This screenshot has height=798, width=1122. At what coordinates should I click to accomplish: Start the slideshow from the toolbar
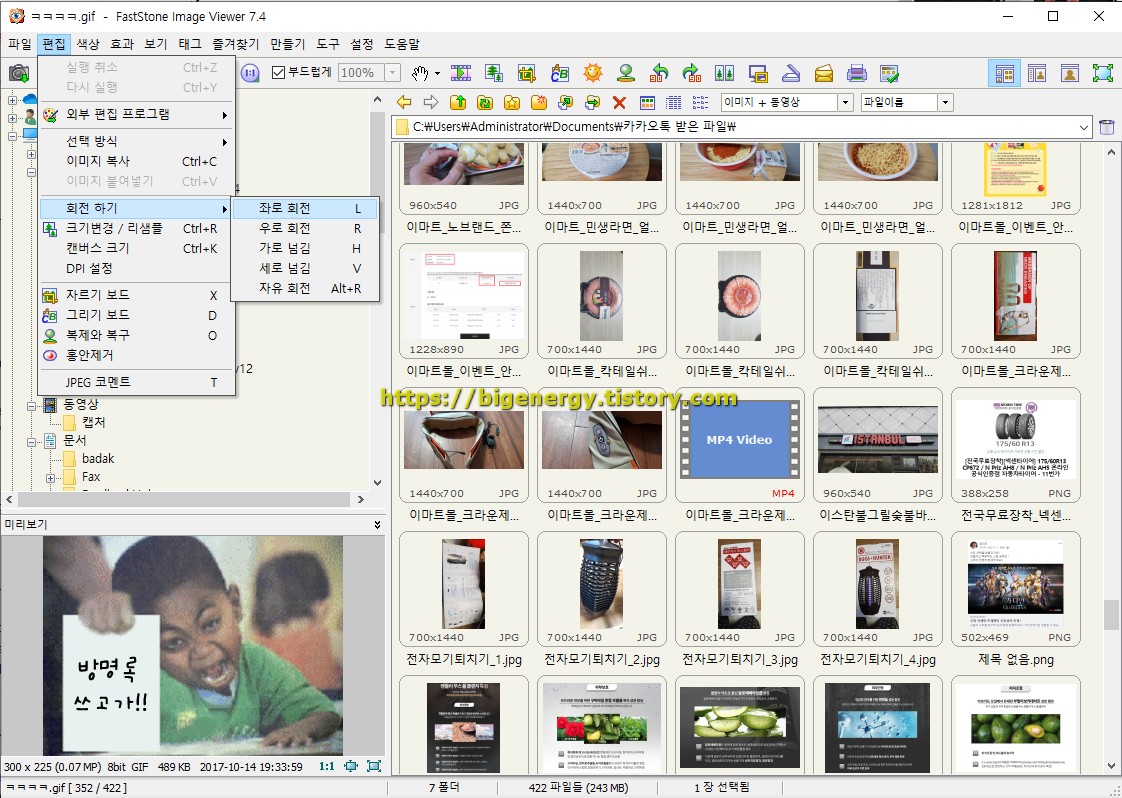coord(461,73)
